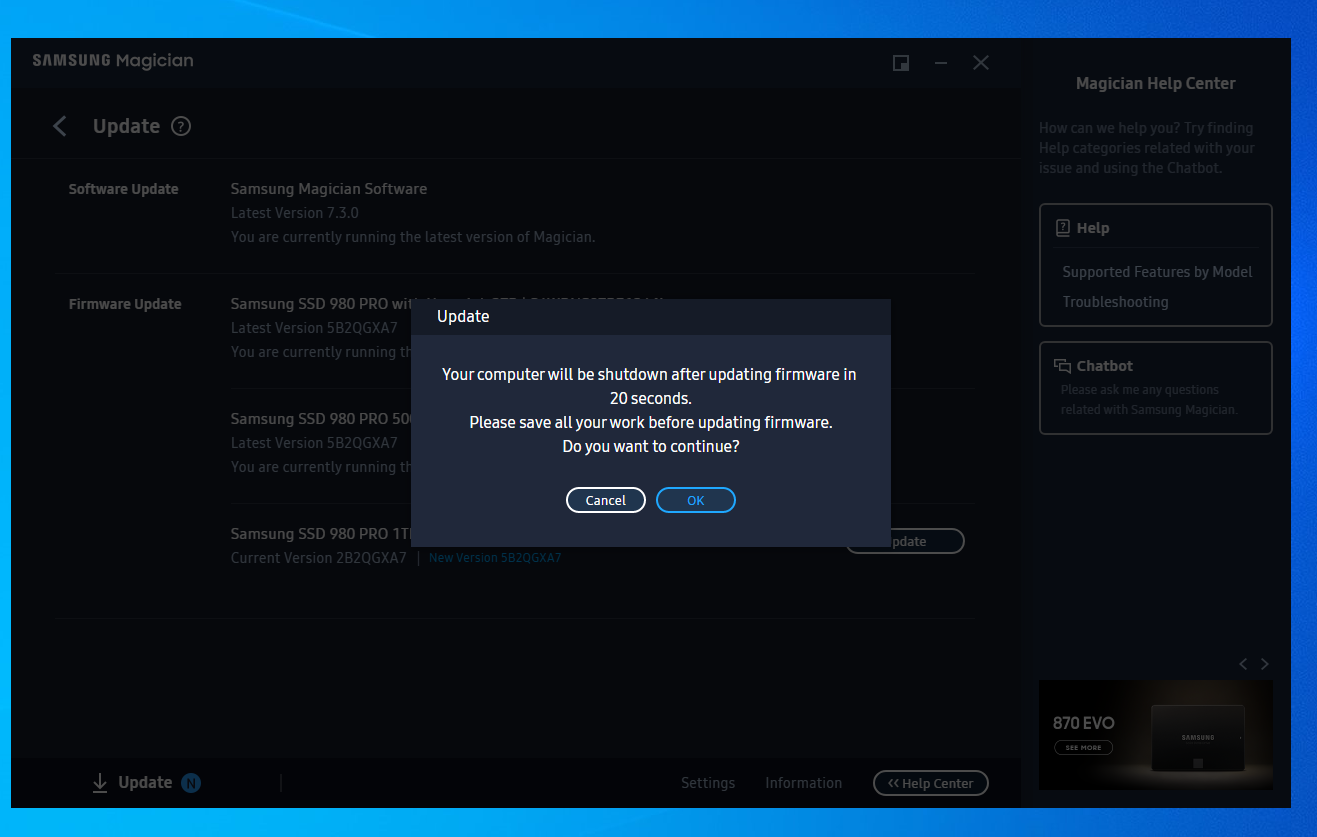Click the Samsung Magician Software heading
The height and width of the screenshot is (837, 1317).
tap(329, 189)
